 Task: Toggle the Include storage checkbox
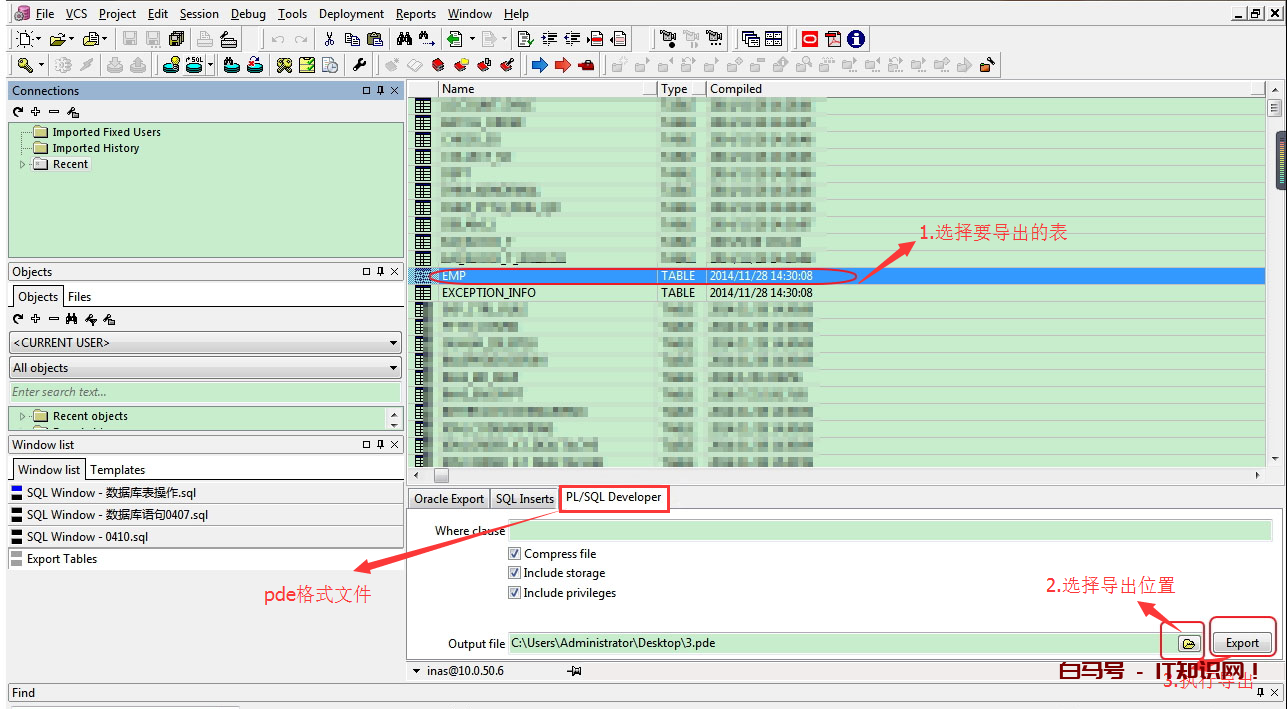click(x=515, y=573)
